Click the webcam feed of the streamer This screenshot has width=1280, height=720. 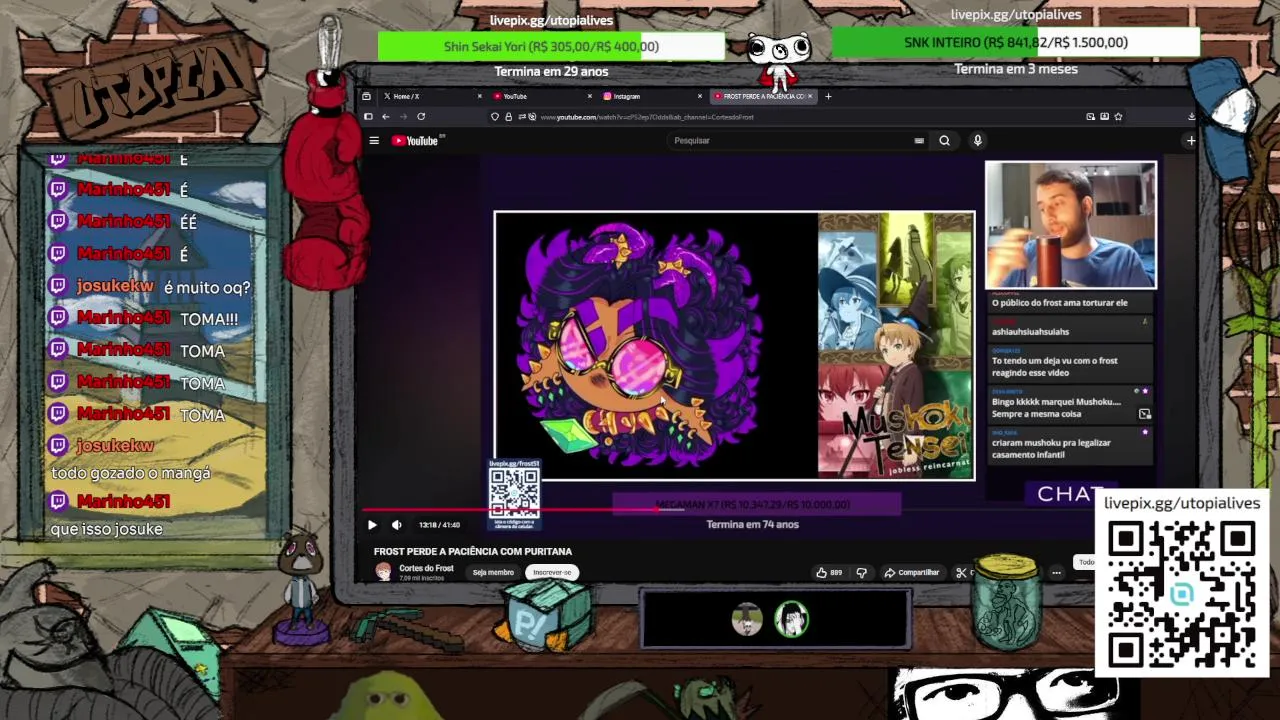point(1070,226)
